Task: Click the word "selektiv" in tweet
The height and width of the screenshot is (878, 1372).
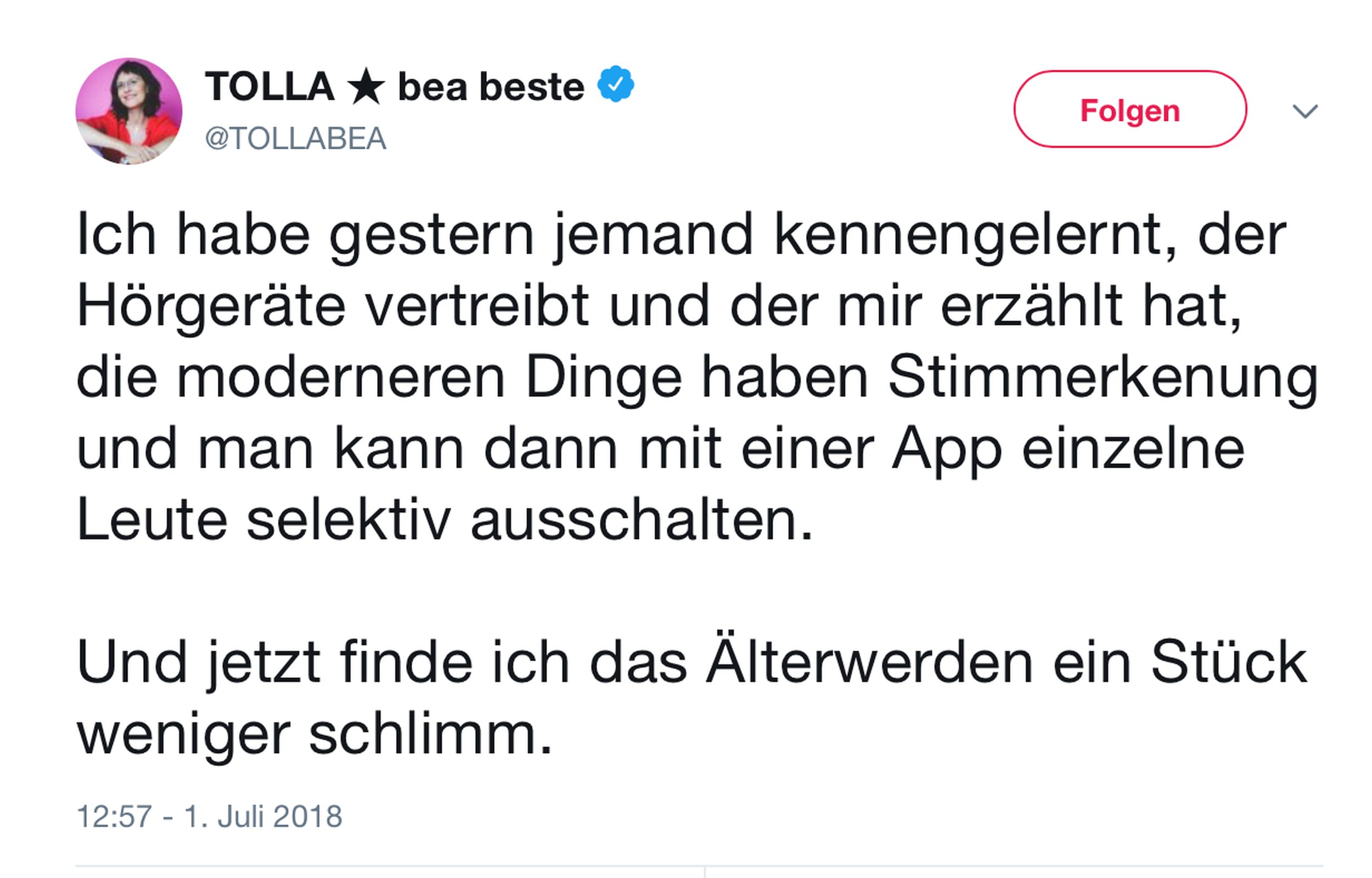Action: 348,521
